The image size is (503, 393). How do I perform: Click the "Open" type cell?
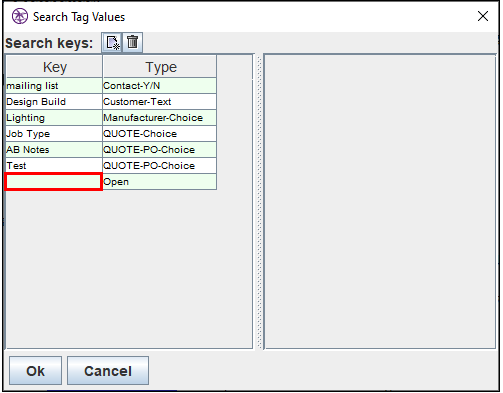click(x=160, y=182)
